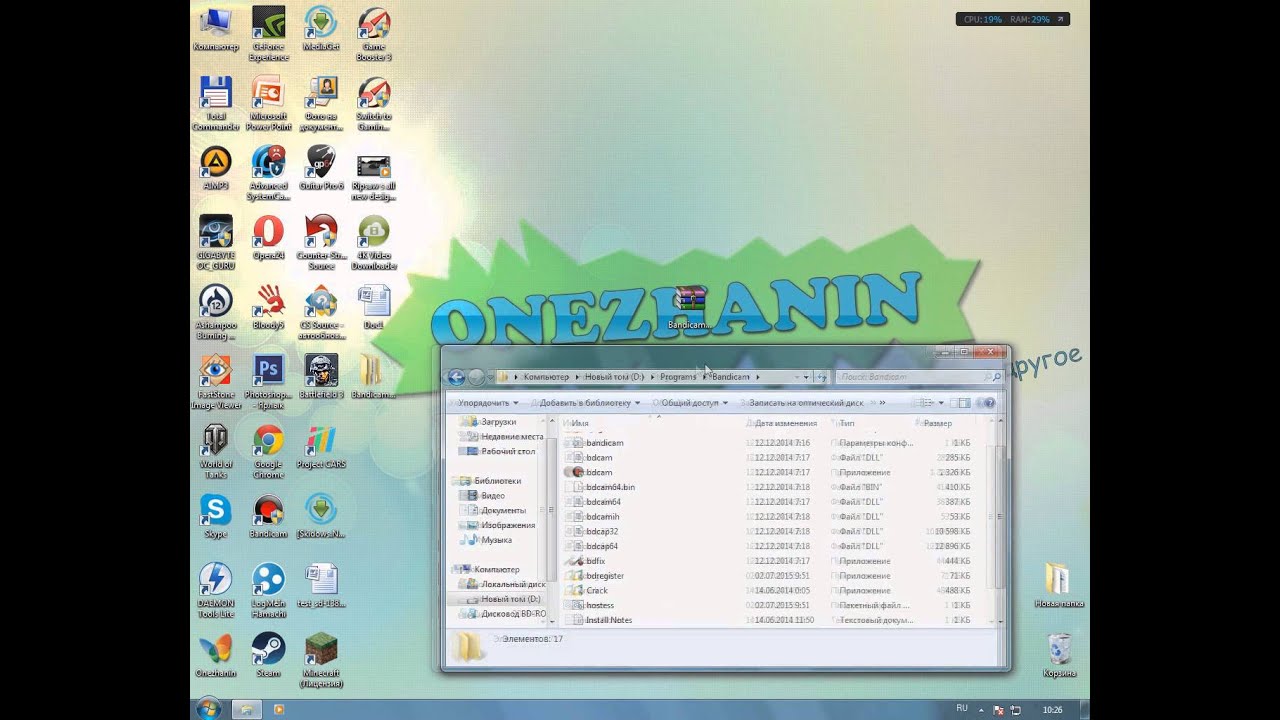The height and width of the screenshot is (720, 1280).
Task: Launch Google Chrome from desktop
Action: tap(268, 450)
